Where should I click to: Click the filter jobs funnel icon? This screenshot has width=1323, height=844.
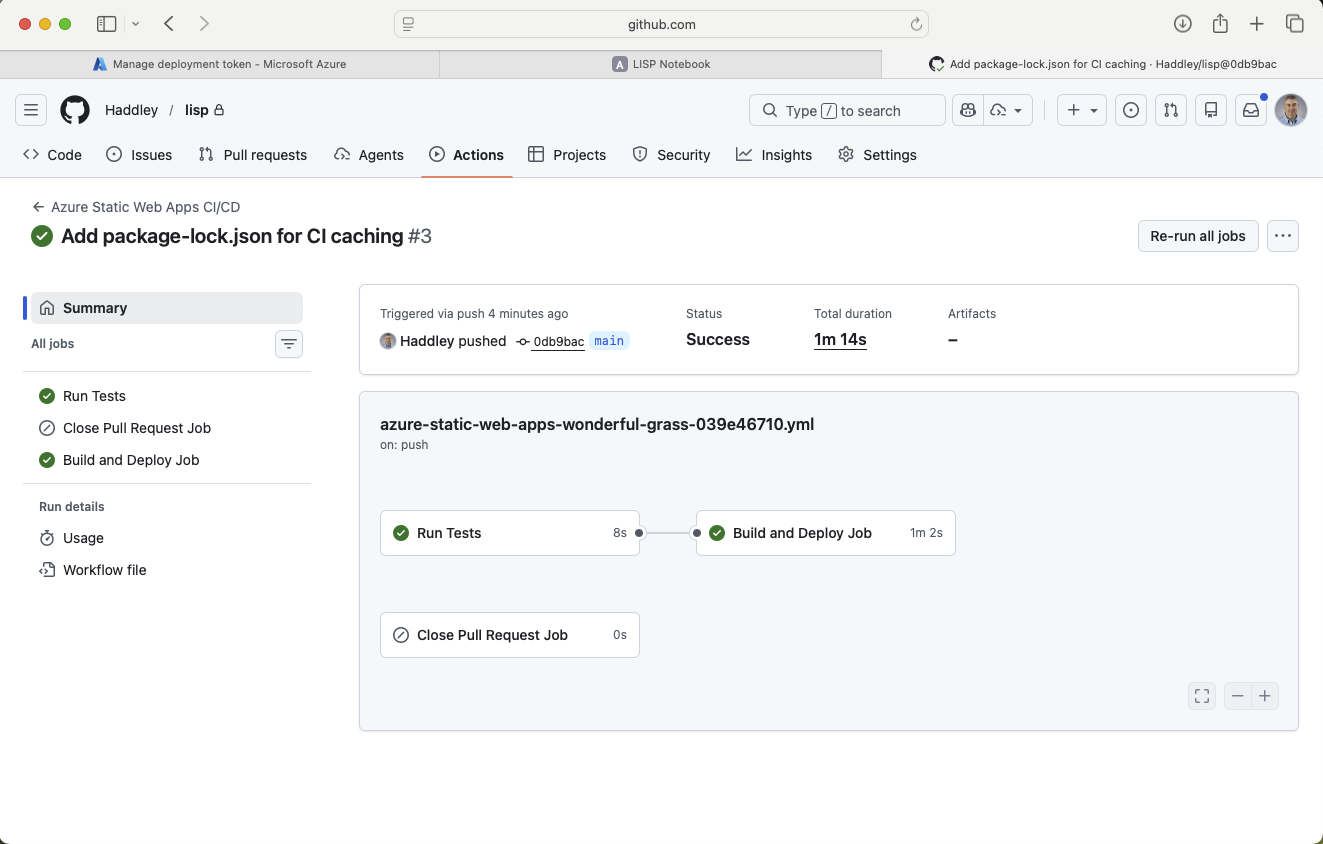(x=289, y=343)
